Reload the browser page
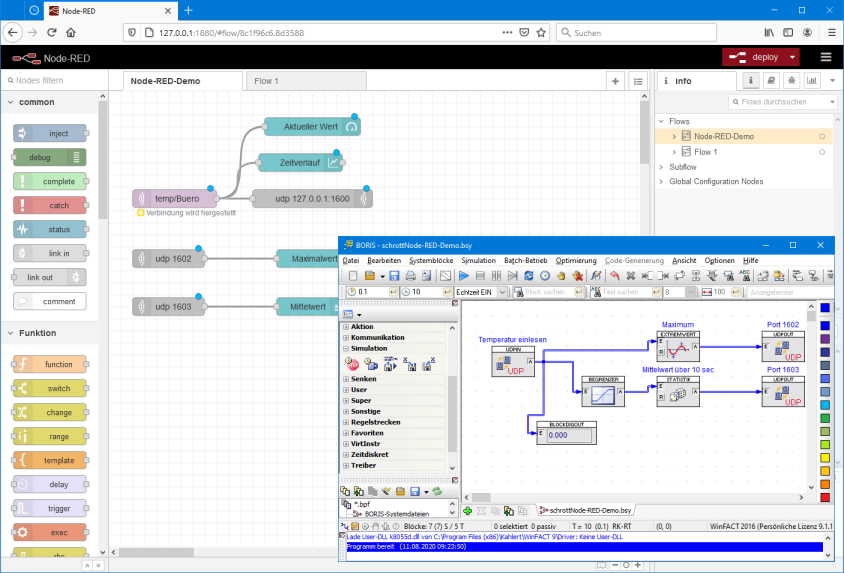844x573 pixels. click(52, 32)
